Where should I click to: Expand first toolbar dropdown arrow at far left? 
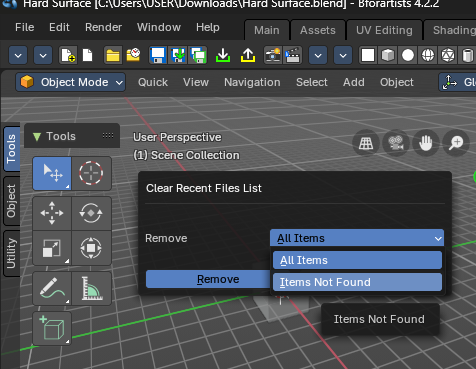coord(18,55)
